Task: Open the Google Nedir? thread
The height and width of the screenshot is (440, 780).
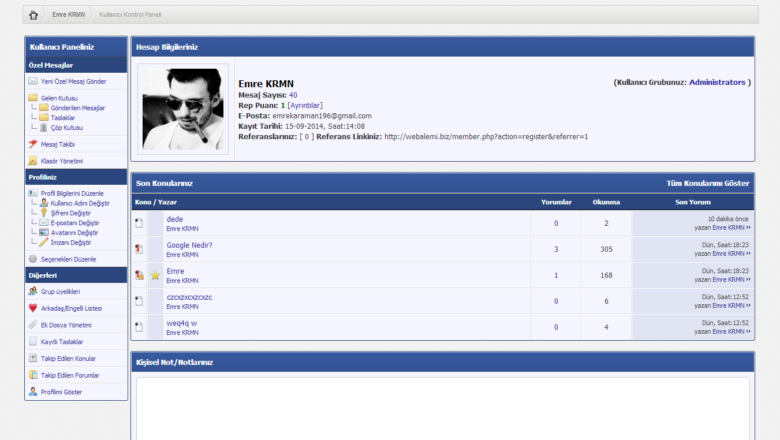Action: (189, 245)
